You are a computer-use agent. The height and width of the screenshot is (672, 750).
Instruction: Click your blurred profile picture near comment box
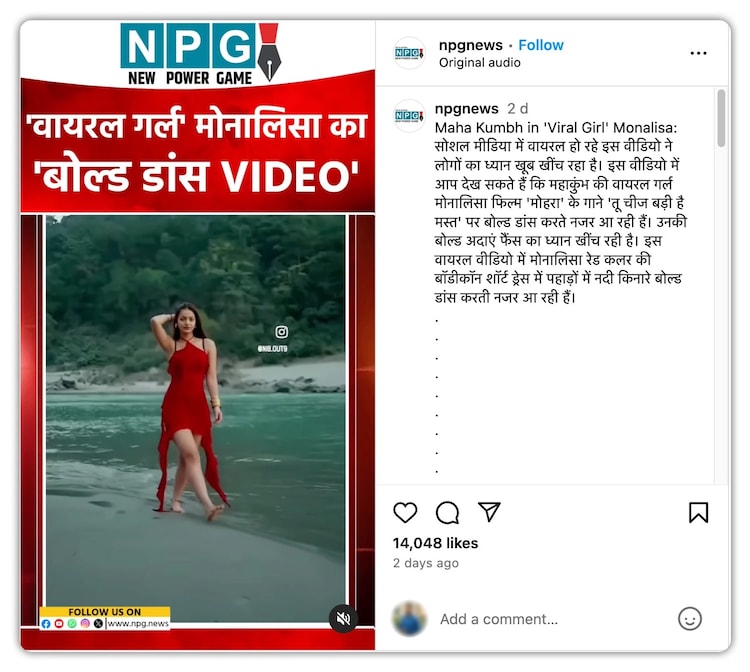(x=409, y=618)
